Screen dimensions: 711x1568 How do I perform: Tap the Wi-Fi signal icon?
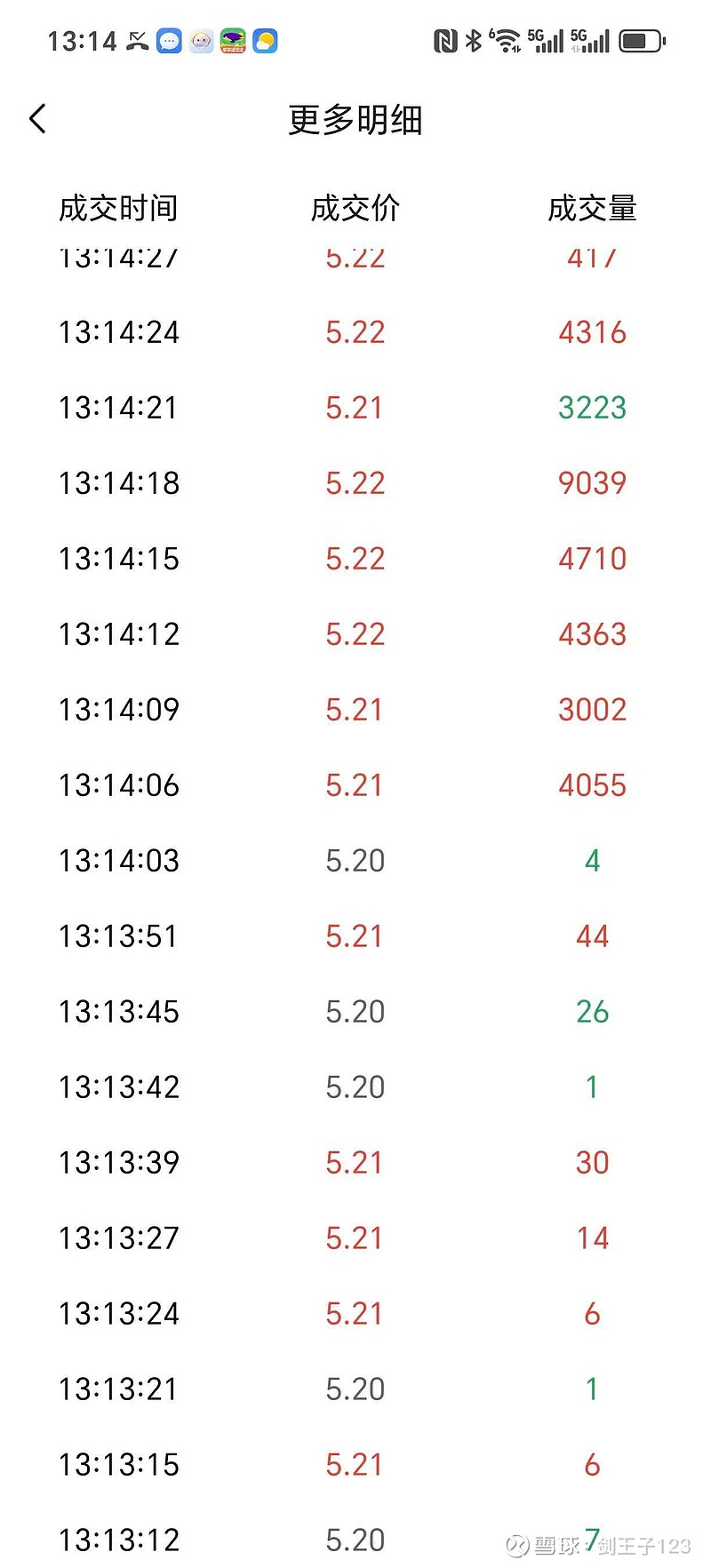pyautogui.click(x=506, y=41)
